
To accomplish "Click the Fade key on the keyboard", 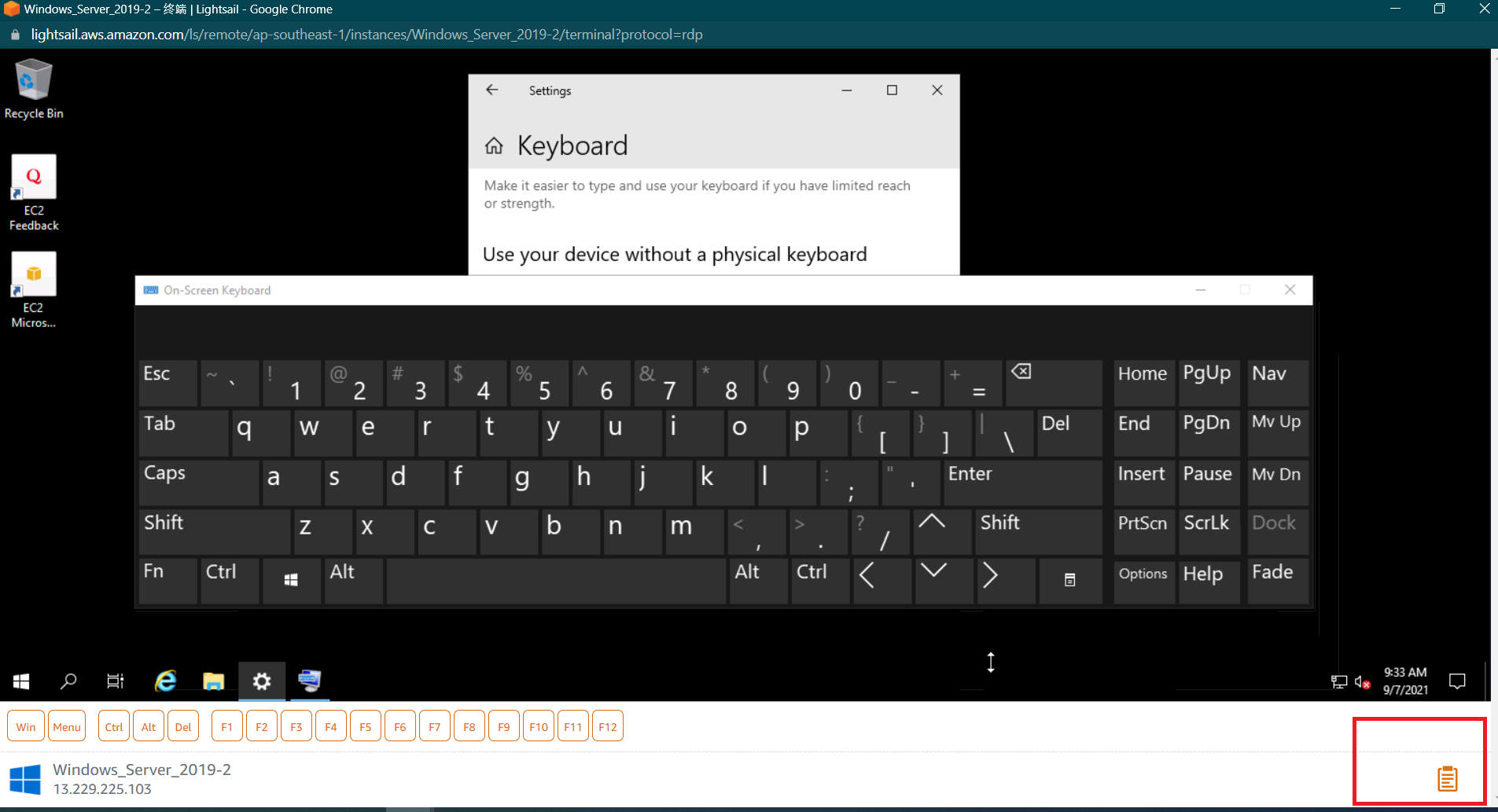I will coord(1277,581).
